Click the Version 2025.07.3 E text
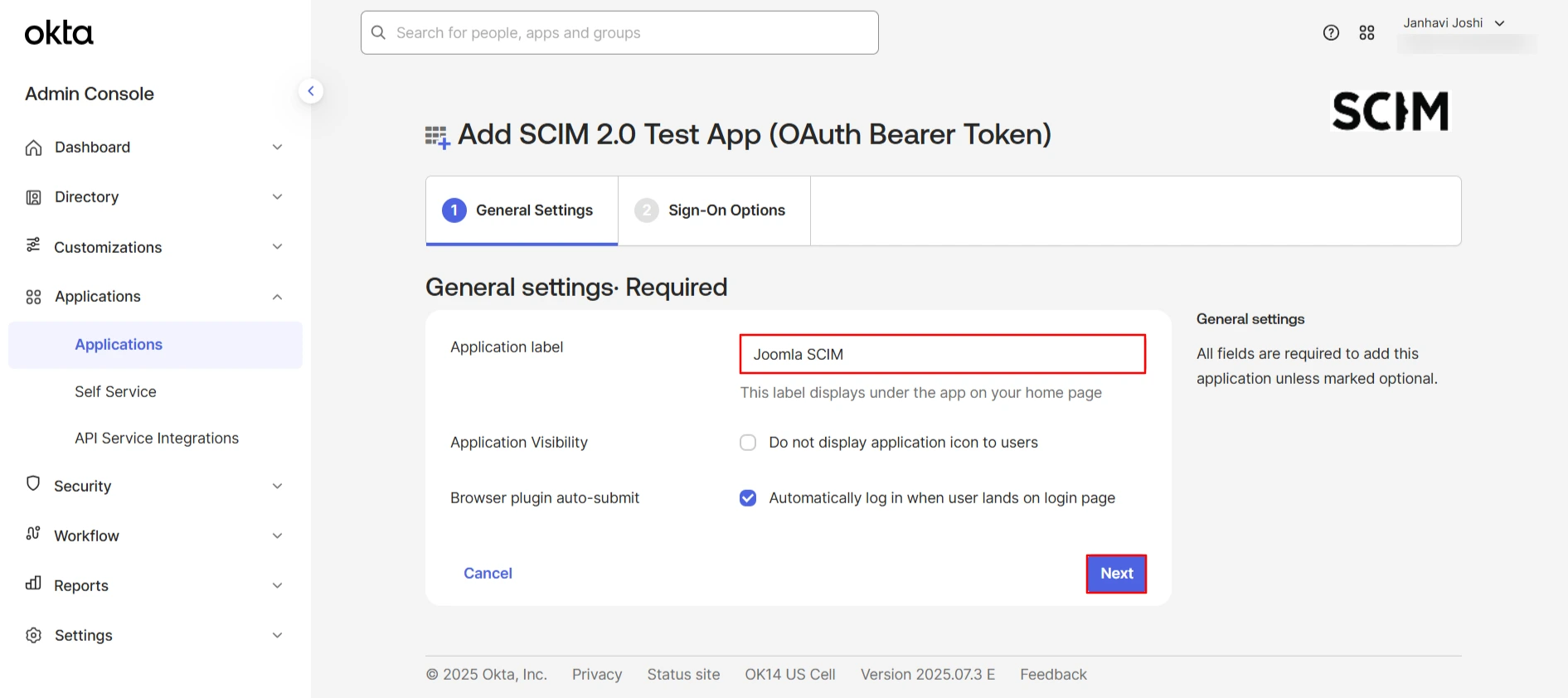This screenshot has width=1568, height=698. tap(928, 675)
